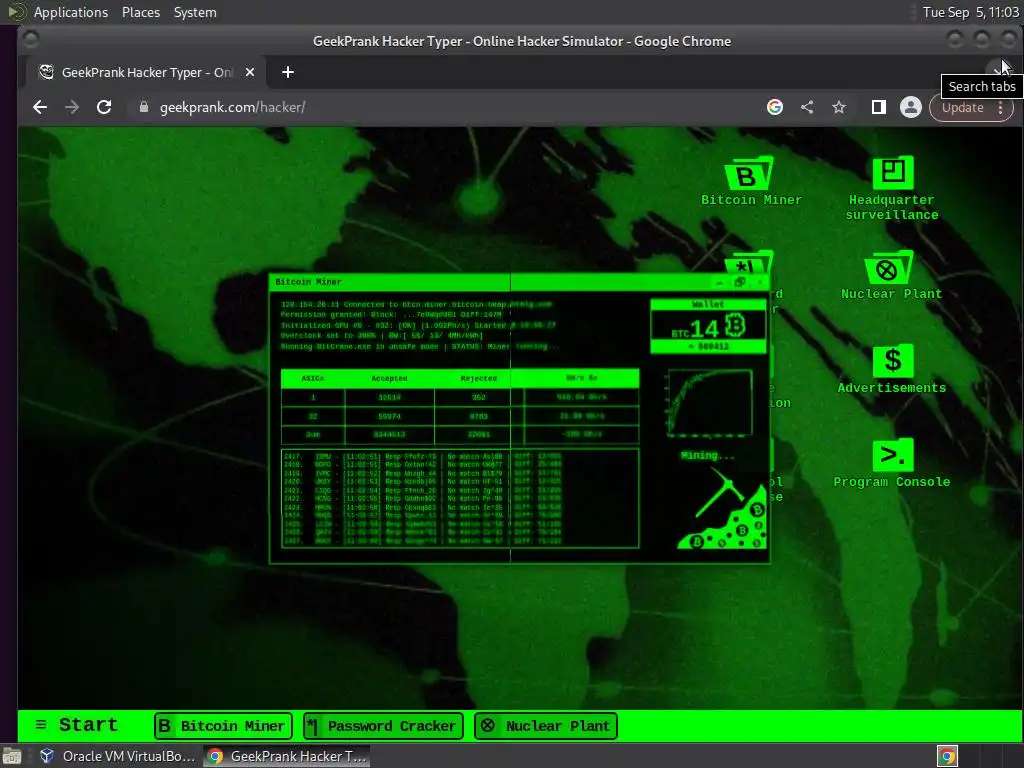Maximize the Bitcoin Miner inner window
Image resolution: width=1024 pixels, height=768 pixels.
point(739,282)
